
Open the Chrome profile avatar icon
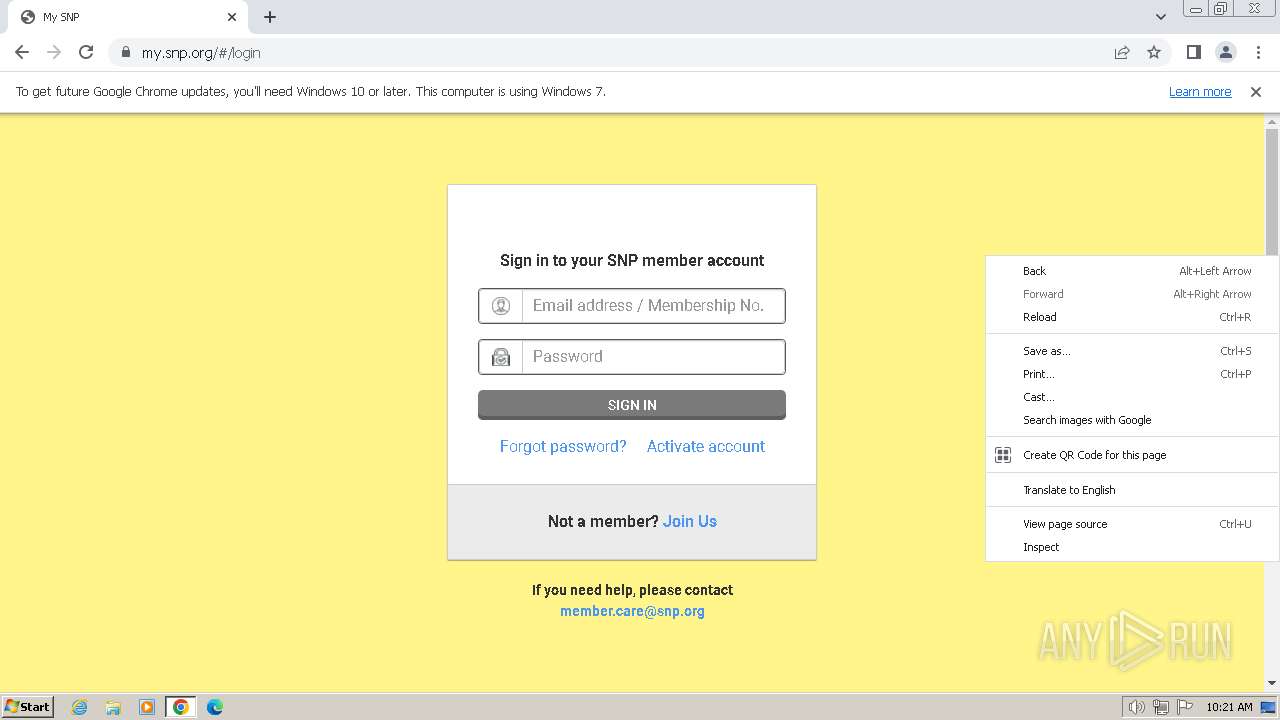coord(1225,53)
